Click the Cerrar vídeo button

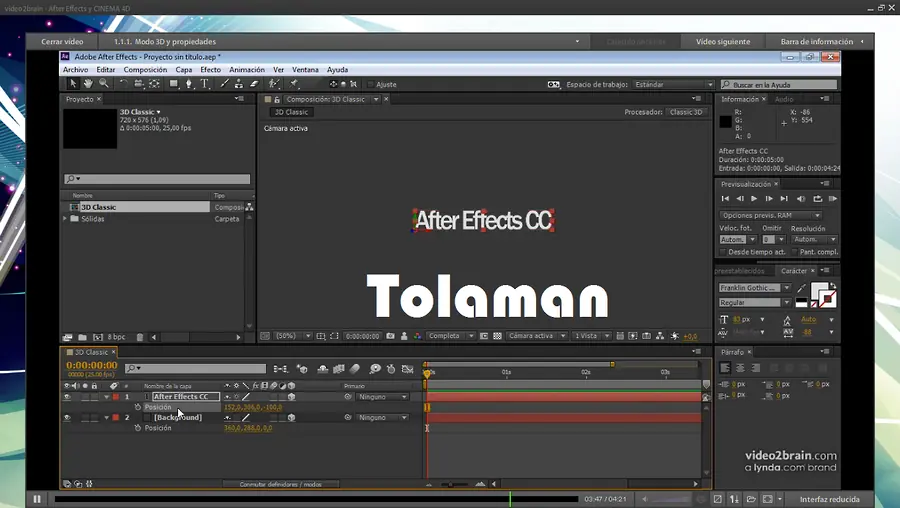pos(62,41)
